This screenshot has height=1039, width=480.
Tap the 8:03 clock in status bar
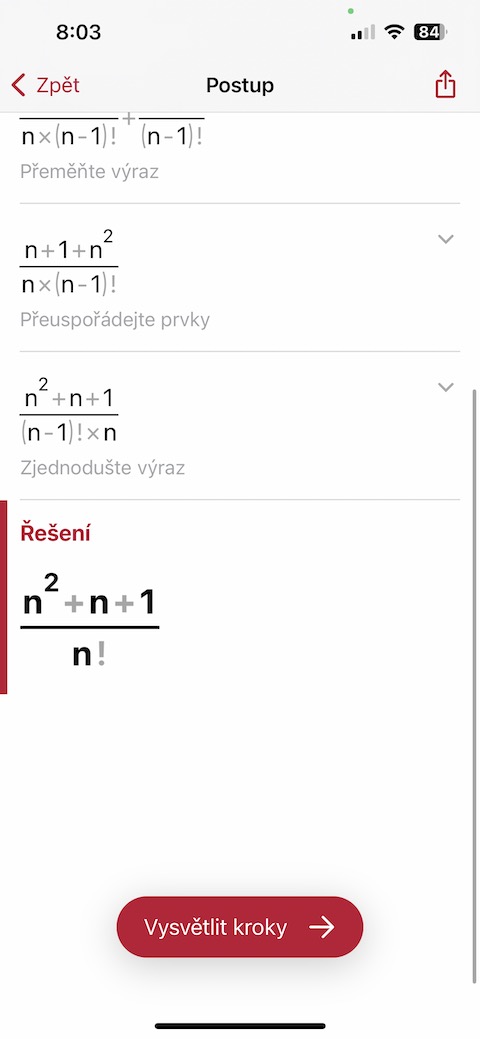78,32
